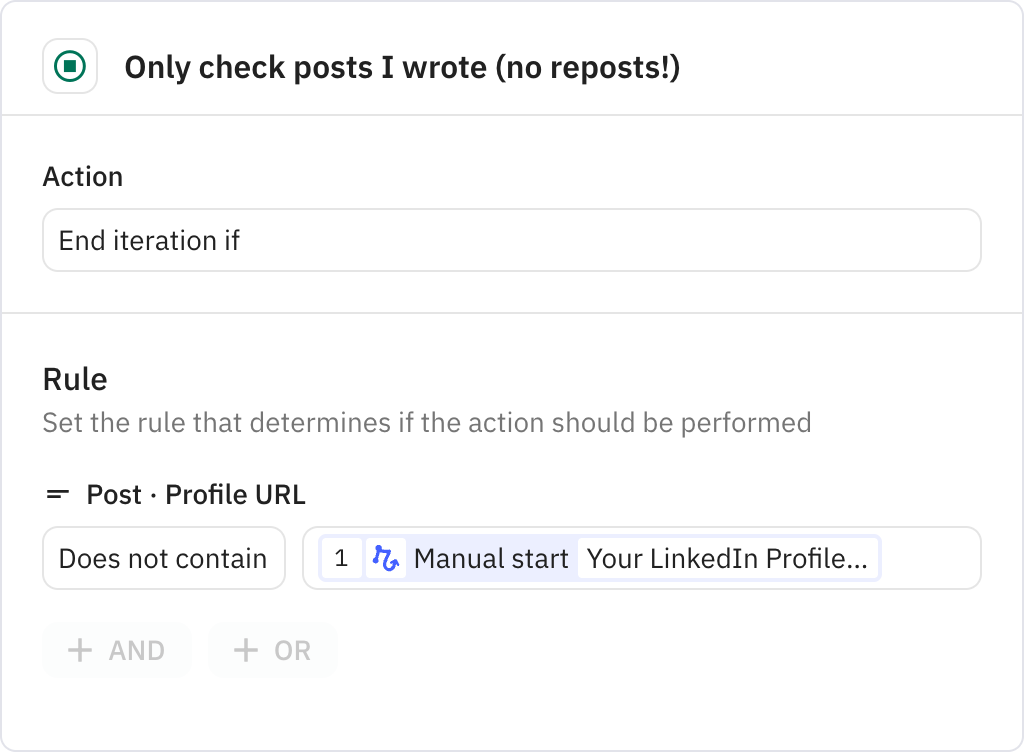Viewport: 1024px width, 752px height.
Task: Click the Does not contain text
Action: click(163, 558)
